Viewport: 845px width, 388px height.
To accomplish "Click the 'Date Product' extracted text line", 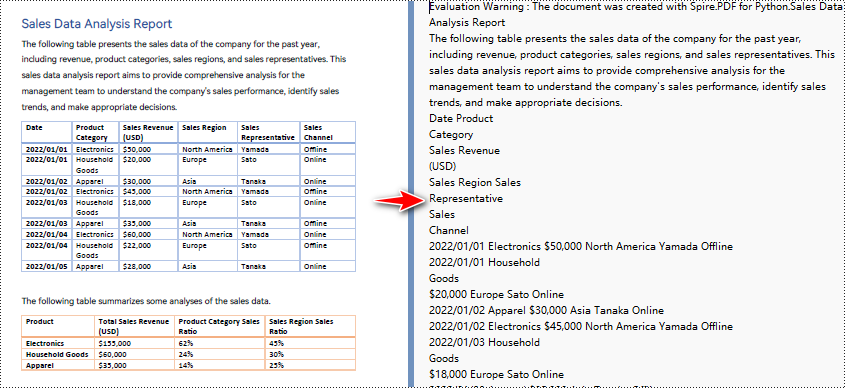I will click(461, 119).
